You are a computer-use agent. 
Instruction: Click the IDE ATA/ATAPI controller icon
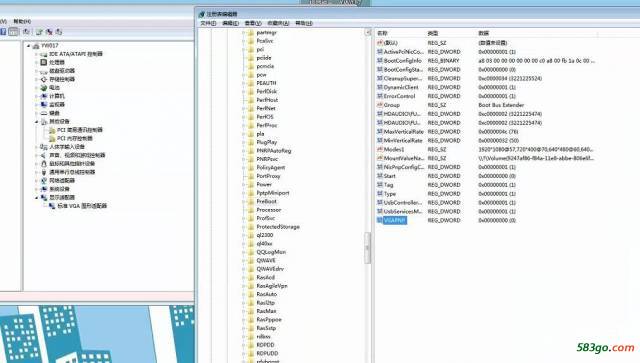tap(44, 54)
